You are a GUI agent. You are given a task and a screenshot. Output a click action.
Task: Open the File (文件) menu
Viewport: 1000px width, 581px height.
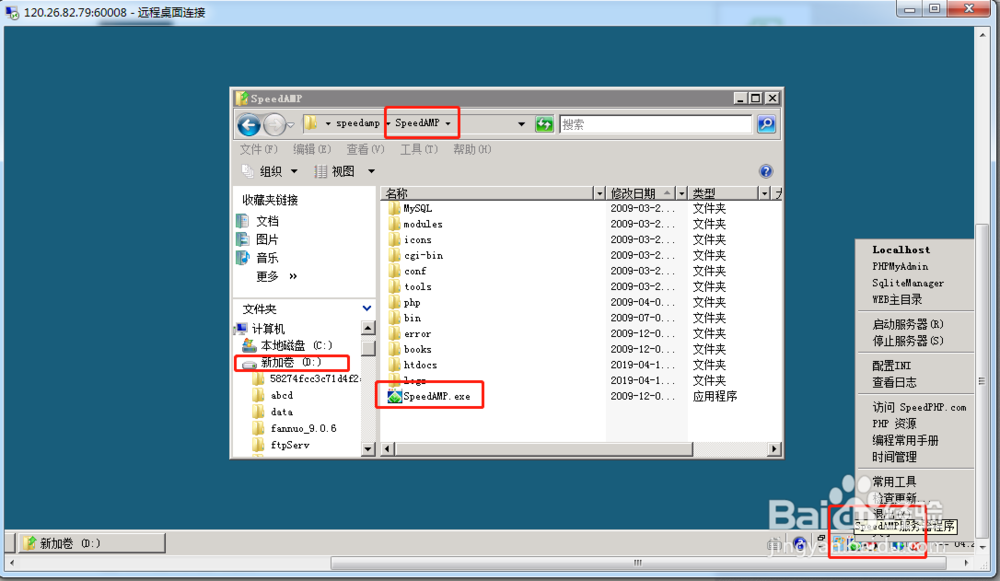pyautogui.click(x=258, y=149)
